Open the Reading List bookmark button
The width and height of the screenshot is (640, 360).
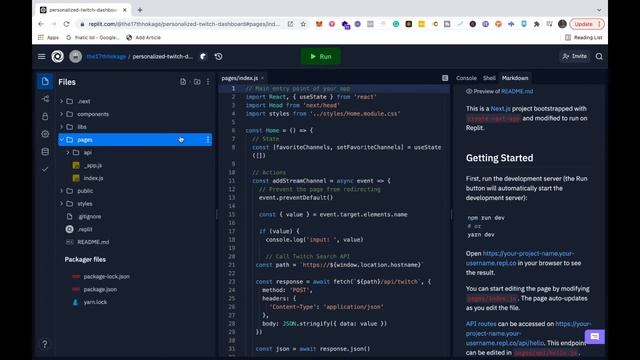pyautogui.click(x=584, y=38)
